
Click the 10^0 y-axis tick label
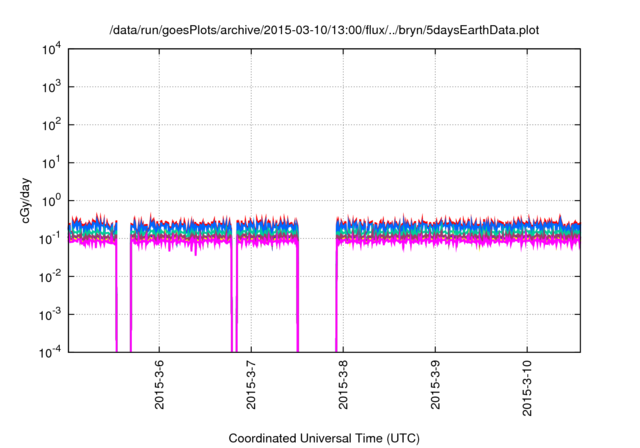pyautogui.click(x=51, y=201)
